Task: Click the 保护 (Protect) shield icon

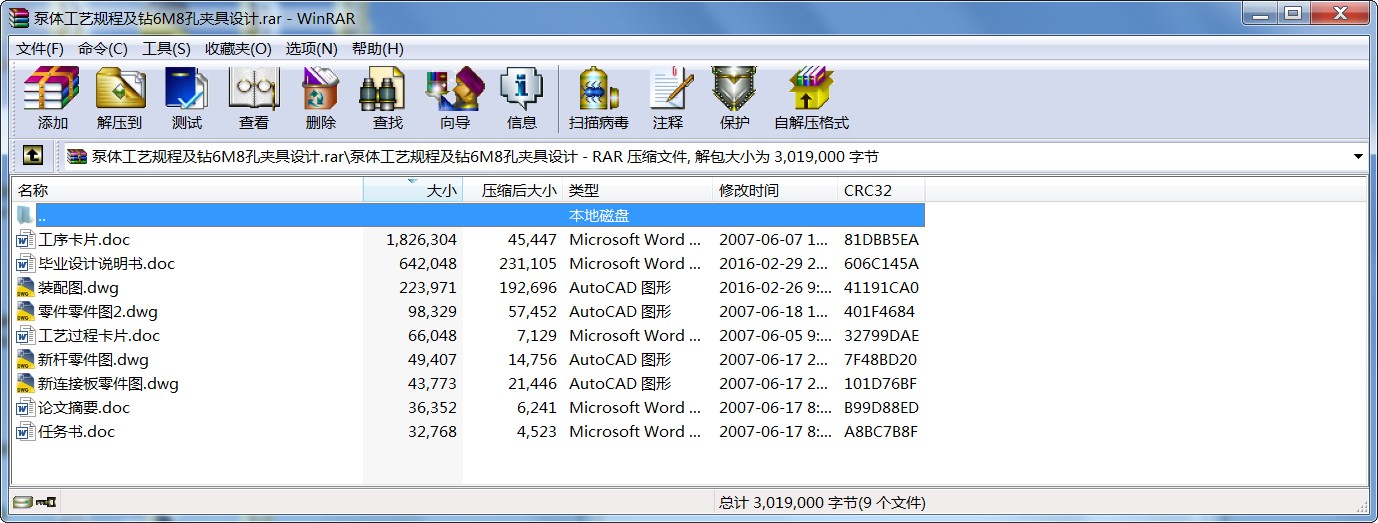Action: 735,97
